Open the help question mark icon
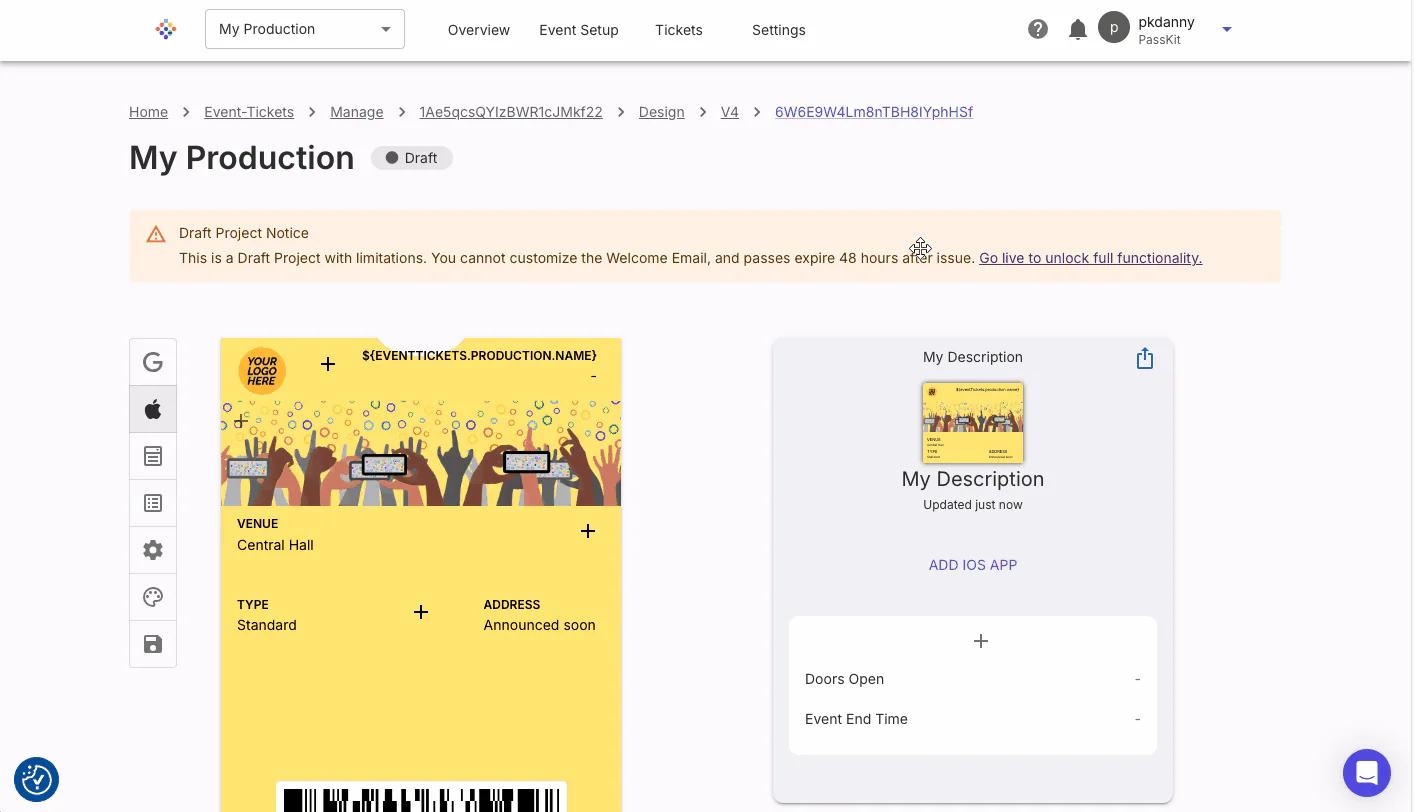This screenshot has width=1414, height=812. point(1038,29)
